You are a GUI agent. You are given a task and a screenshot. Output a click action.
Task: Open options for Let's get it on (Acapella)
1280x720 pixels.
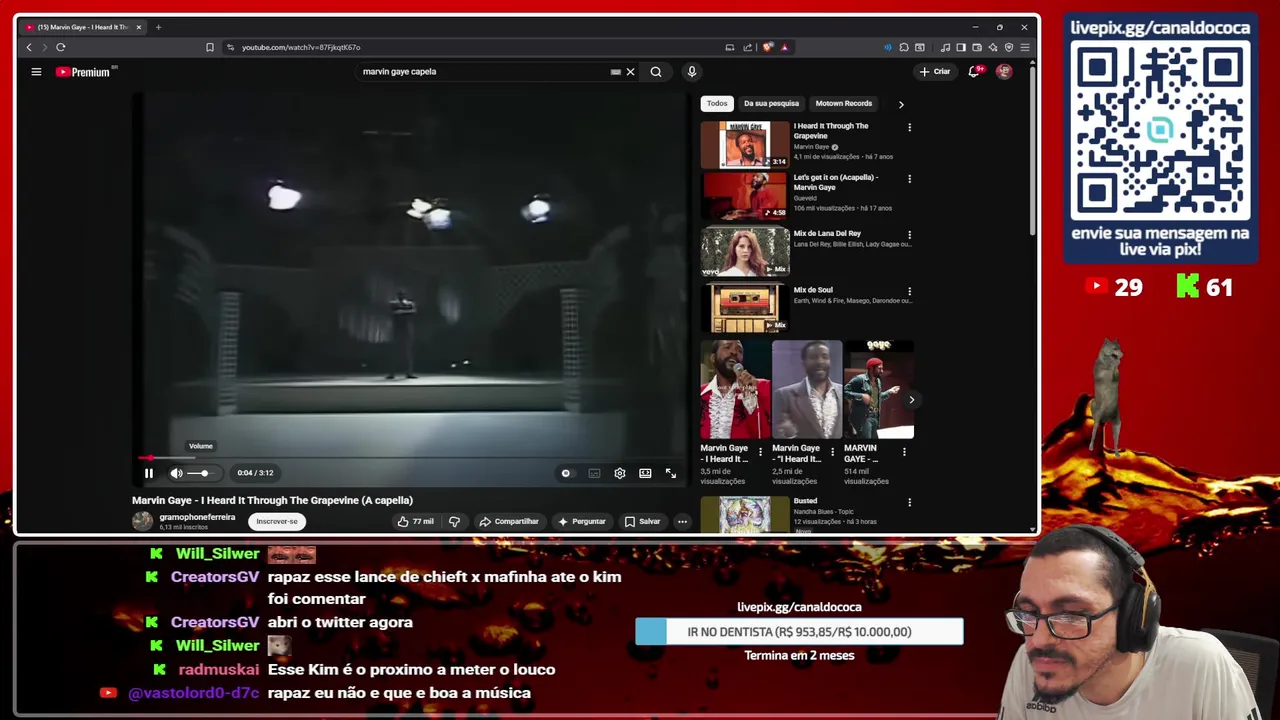click(909, 179)
